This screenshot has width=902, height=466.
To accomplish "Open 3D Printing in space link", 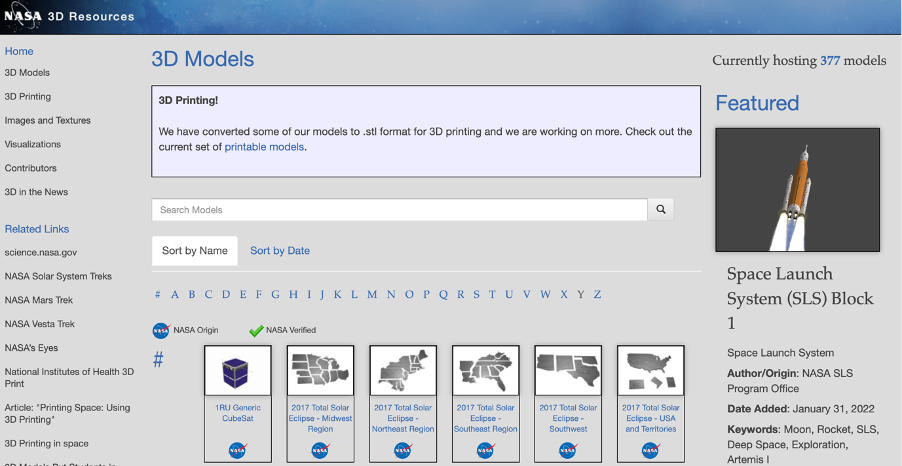I will point(47,444).
